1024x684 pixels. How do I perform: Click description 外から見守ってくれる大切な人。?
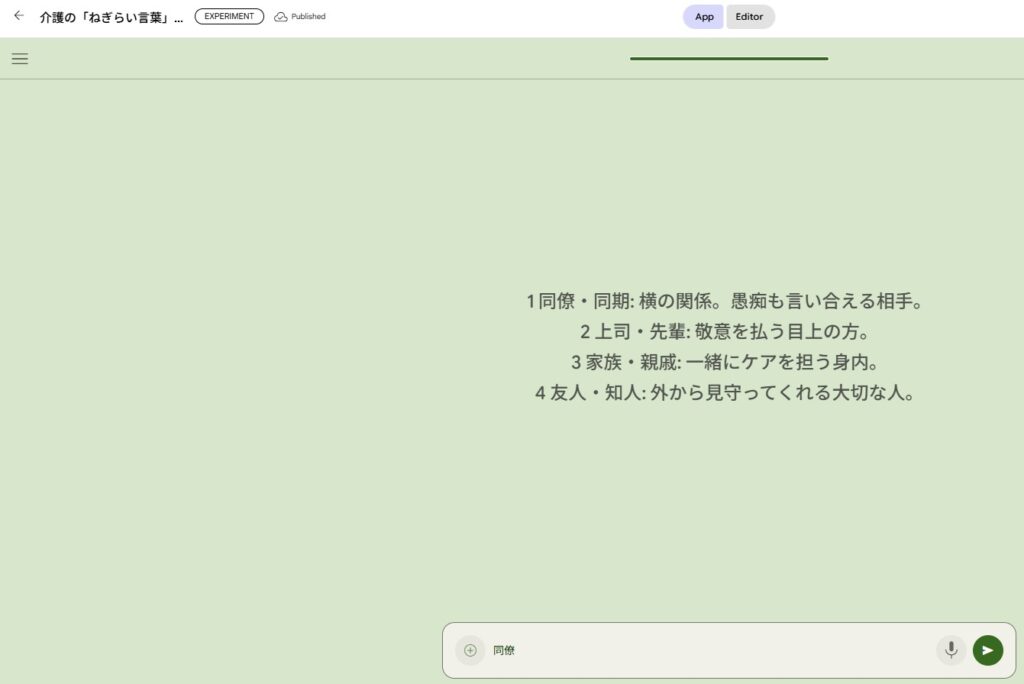pyautogui.click(x=783, y=393)
